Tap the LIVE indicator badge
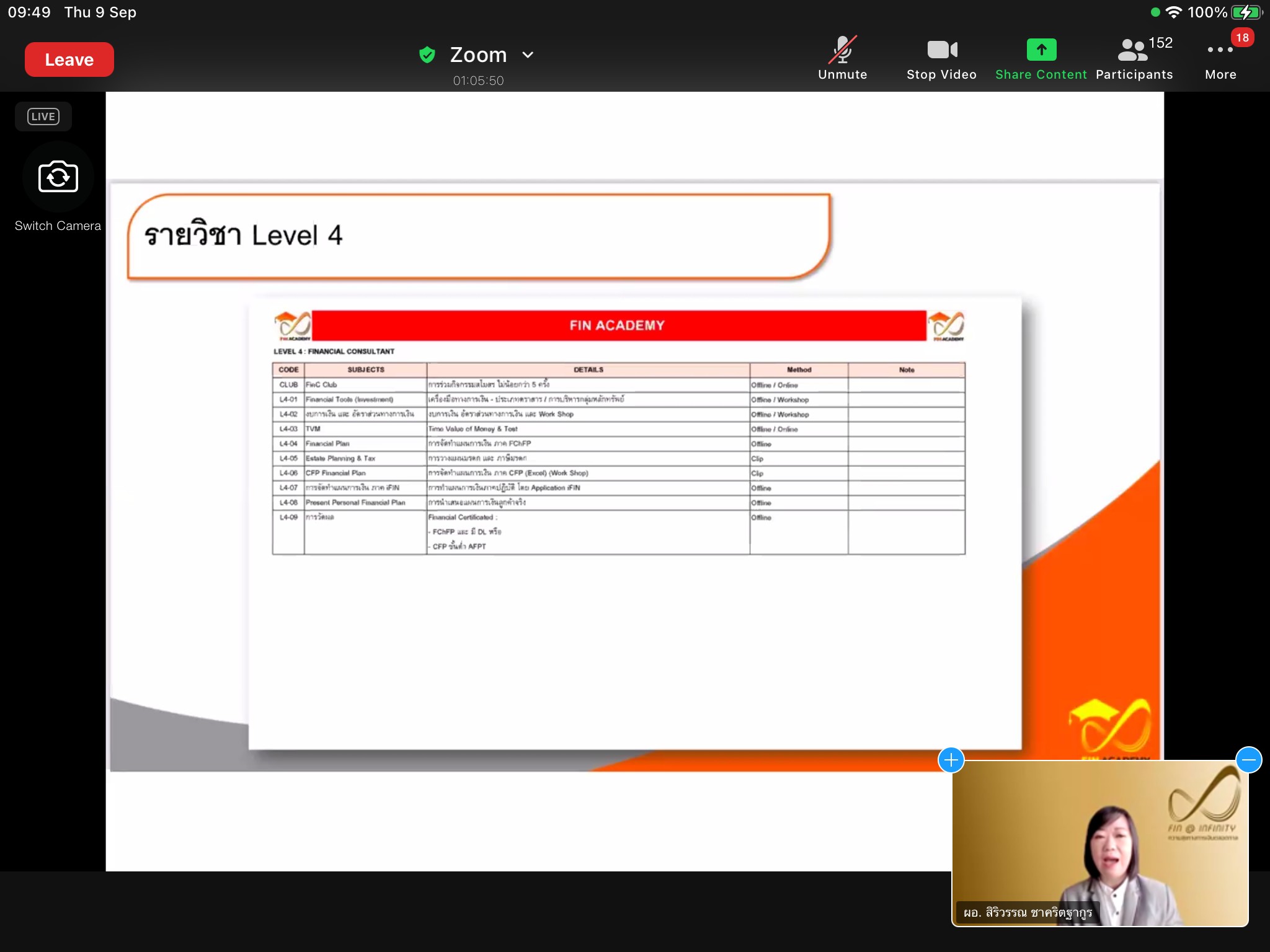 point(43,117)
